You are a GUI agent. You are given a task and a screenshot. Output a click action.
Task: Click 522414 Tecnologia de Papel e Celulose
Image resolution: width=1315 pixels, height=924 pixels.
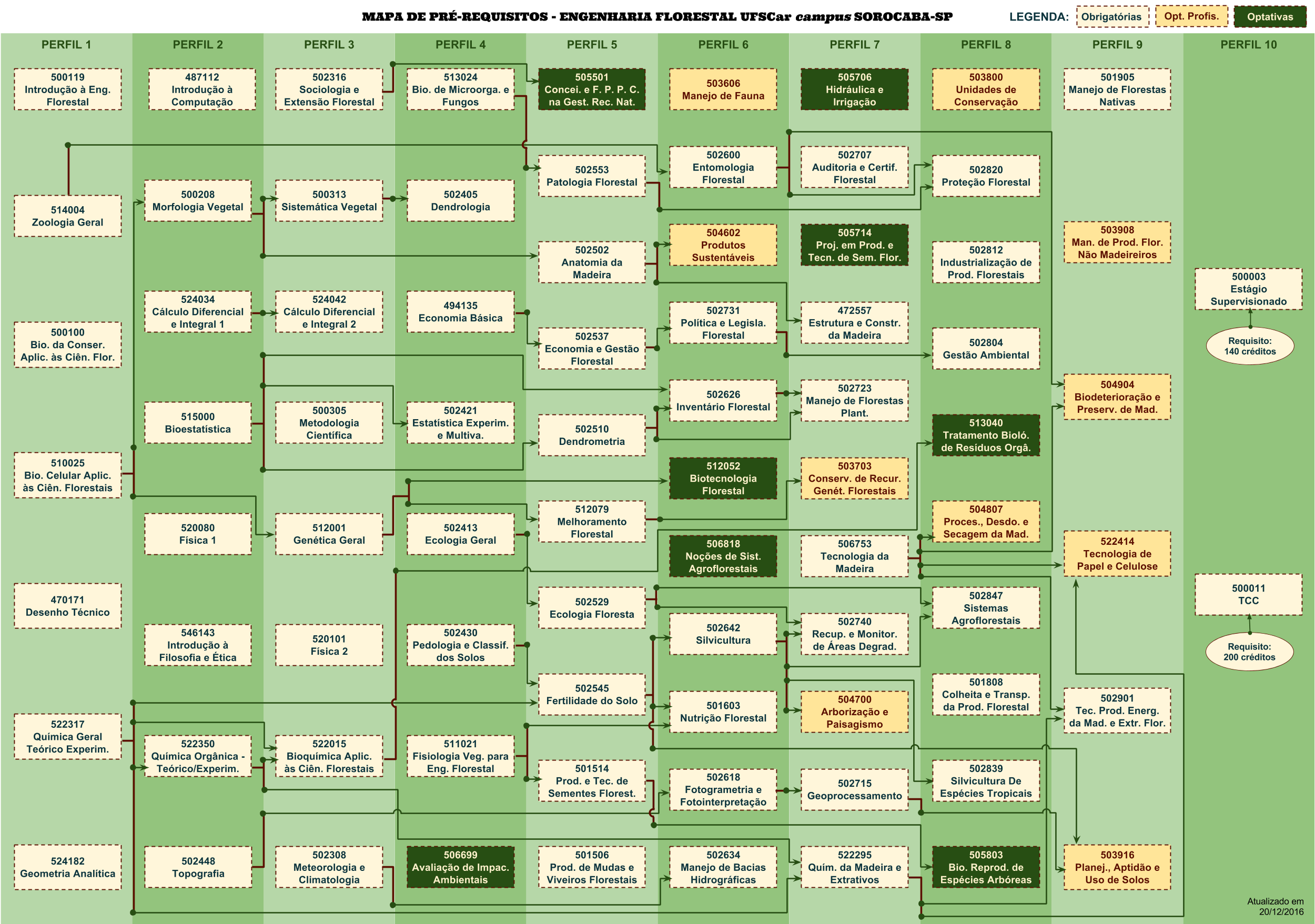coord(1117,554)
